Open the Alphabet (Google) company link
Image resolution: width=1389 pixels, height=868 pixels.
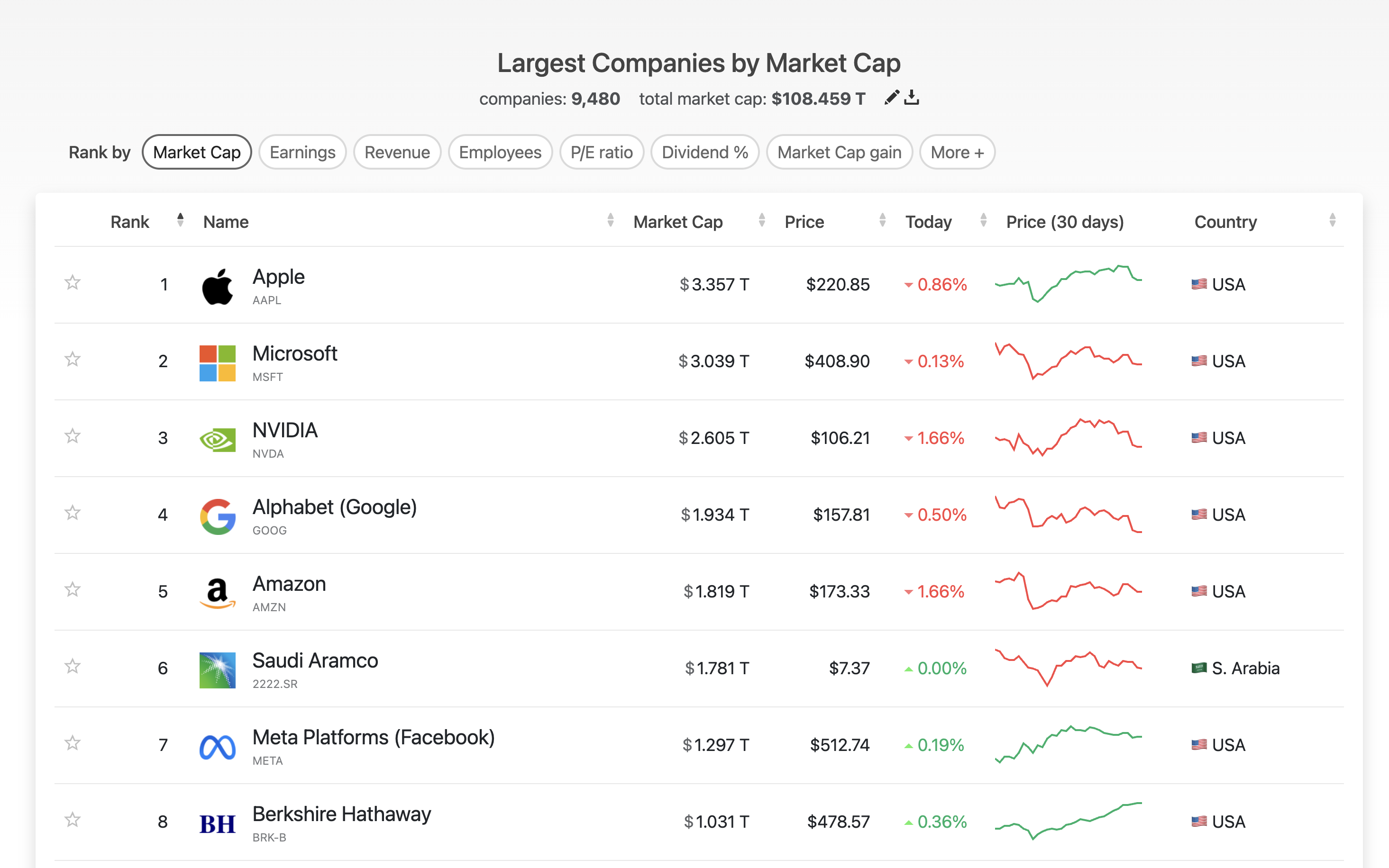(335, 507)
